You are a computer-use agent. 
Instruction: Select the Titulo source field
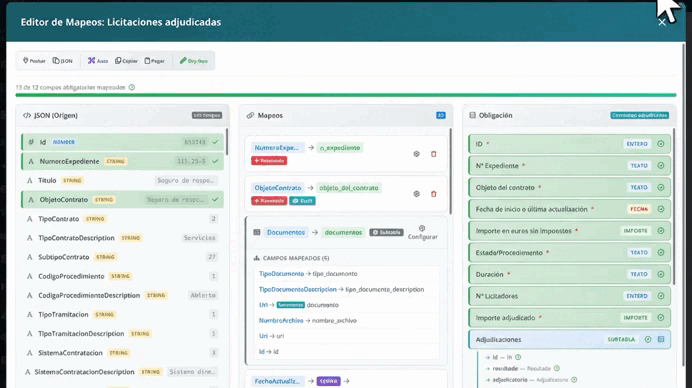[x=122, y=181]
